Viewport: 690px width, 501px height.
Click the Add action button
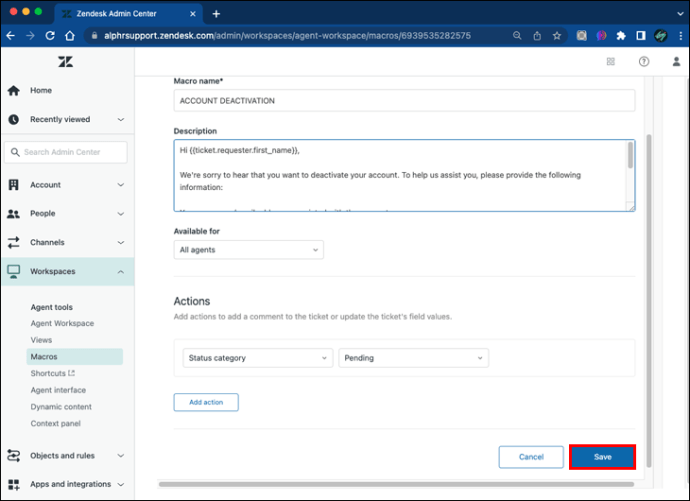pyautogui.click(x=206, y=402)
